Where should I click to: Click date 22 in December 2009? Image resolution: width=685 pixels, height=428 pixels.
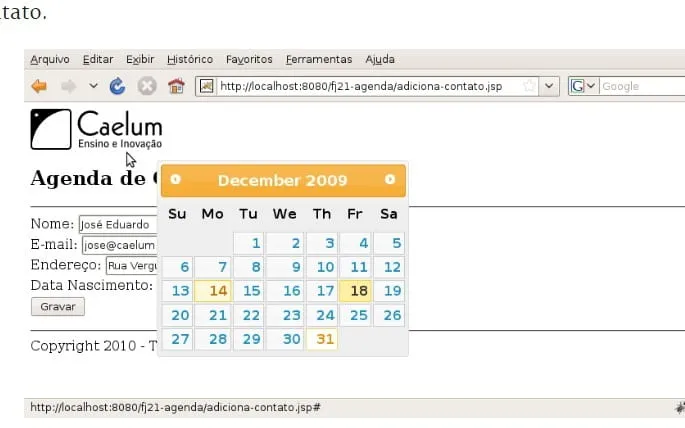[x=249, y=315]
